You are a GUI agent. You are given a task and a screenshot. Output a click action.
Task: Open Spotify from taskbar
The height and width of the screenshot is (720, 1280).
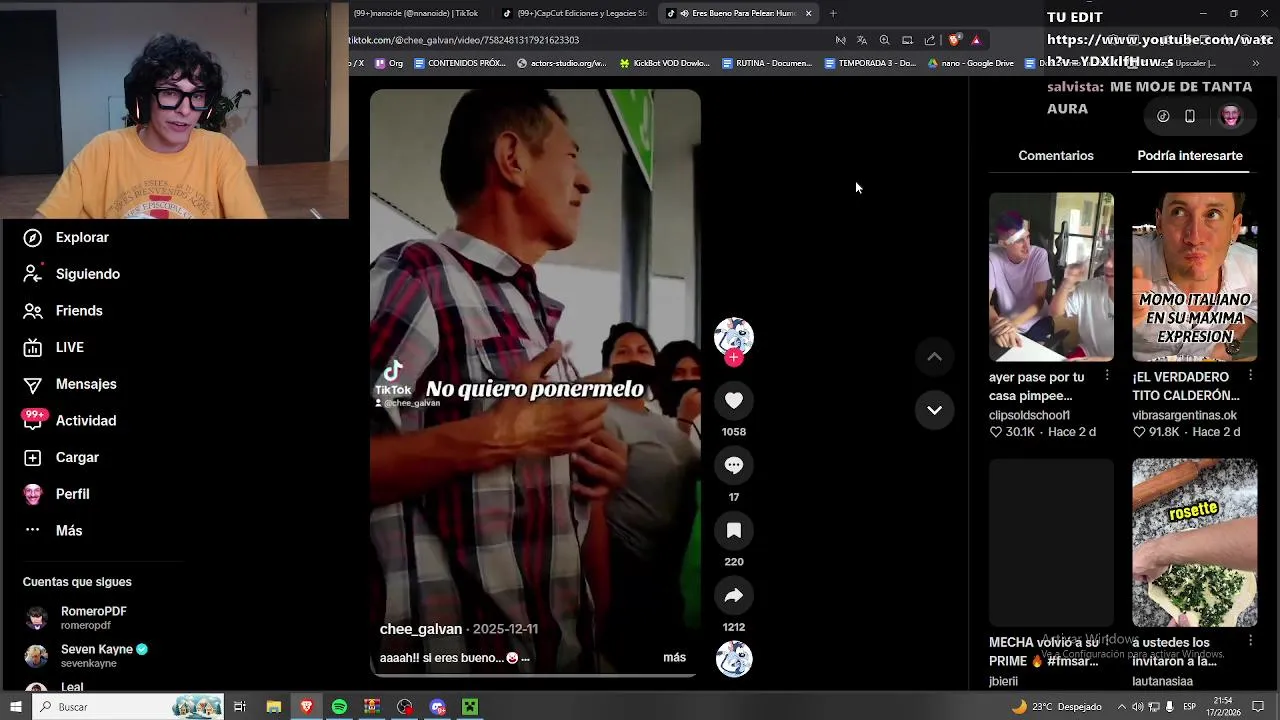pyautogui.click(x=339, y=707)
